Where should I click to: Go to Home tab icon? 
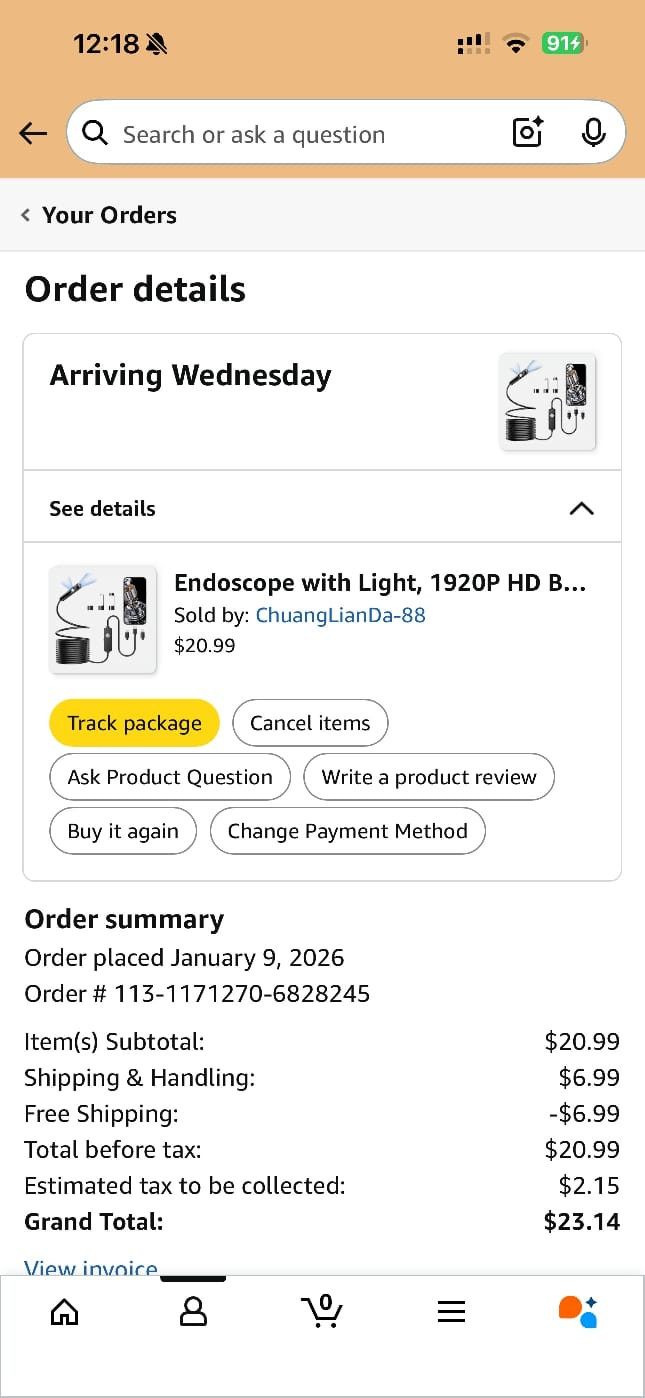(64, 1311)
